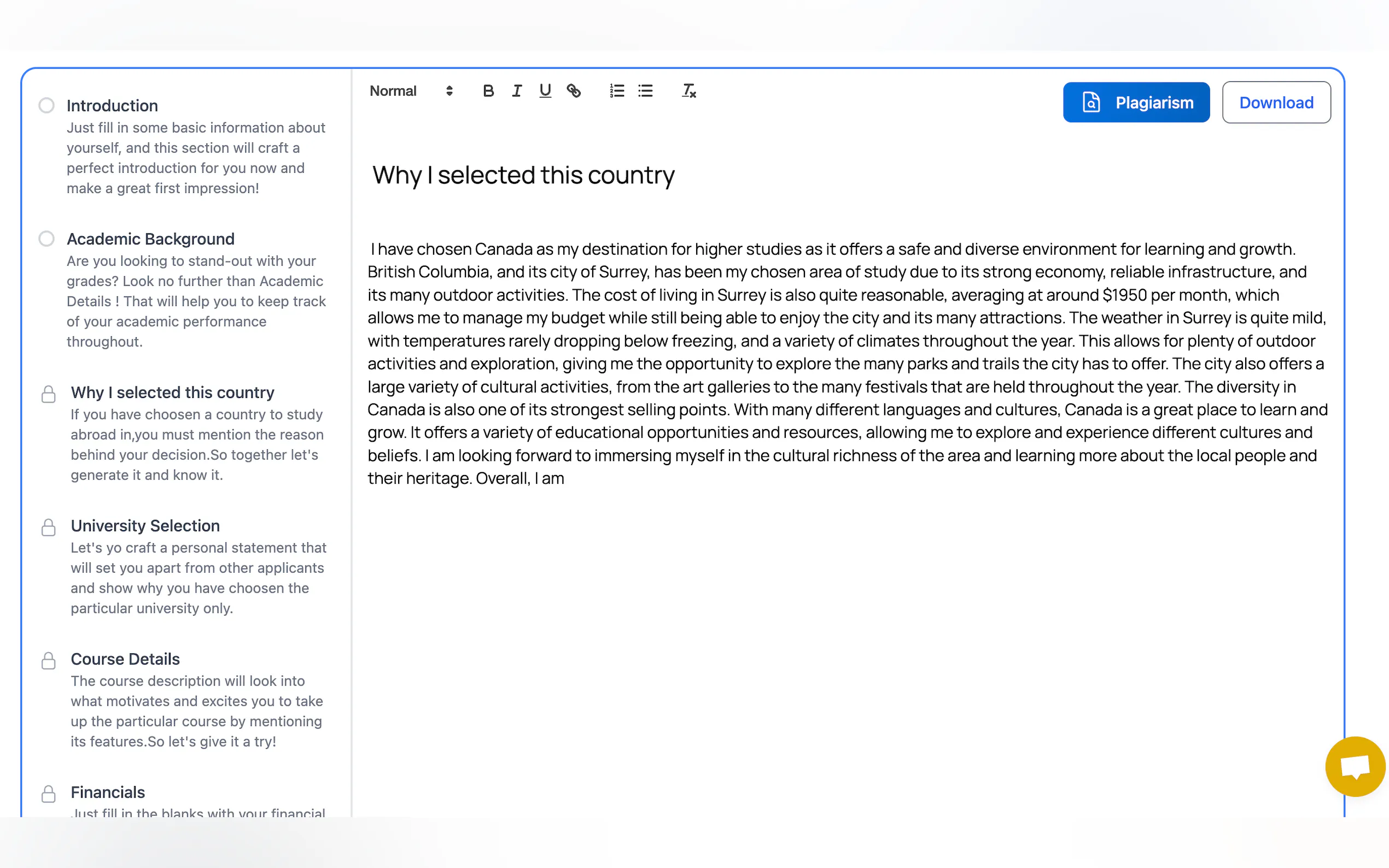The height and width of the screenshot is (868, 1389).
Task: Click the lock icon beside University Selection
Action: coord(49,527)
